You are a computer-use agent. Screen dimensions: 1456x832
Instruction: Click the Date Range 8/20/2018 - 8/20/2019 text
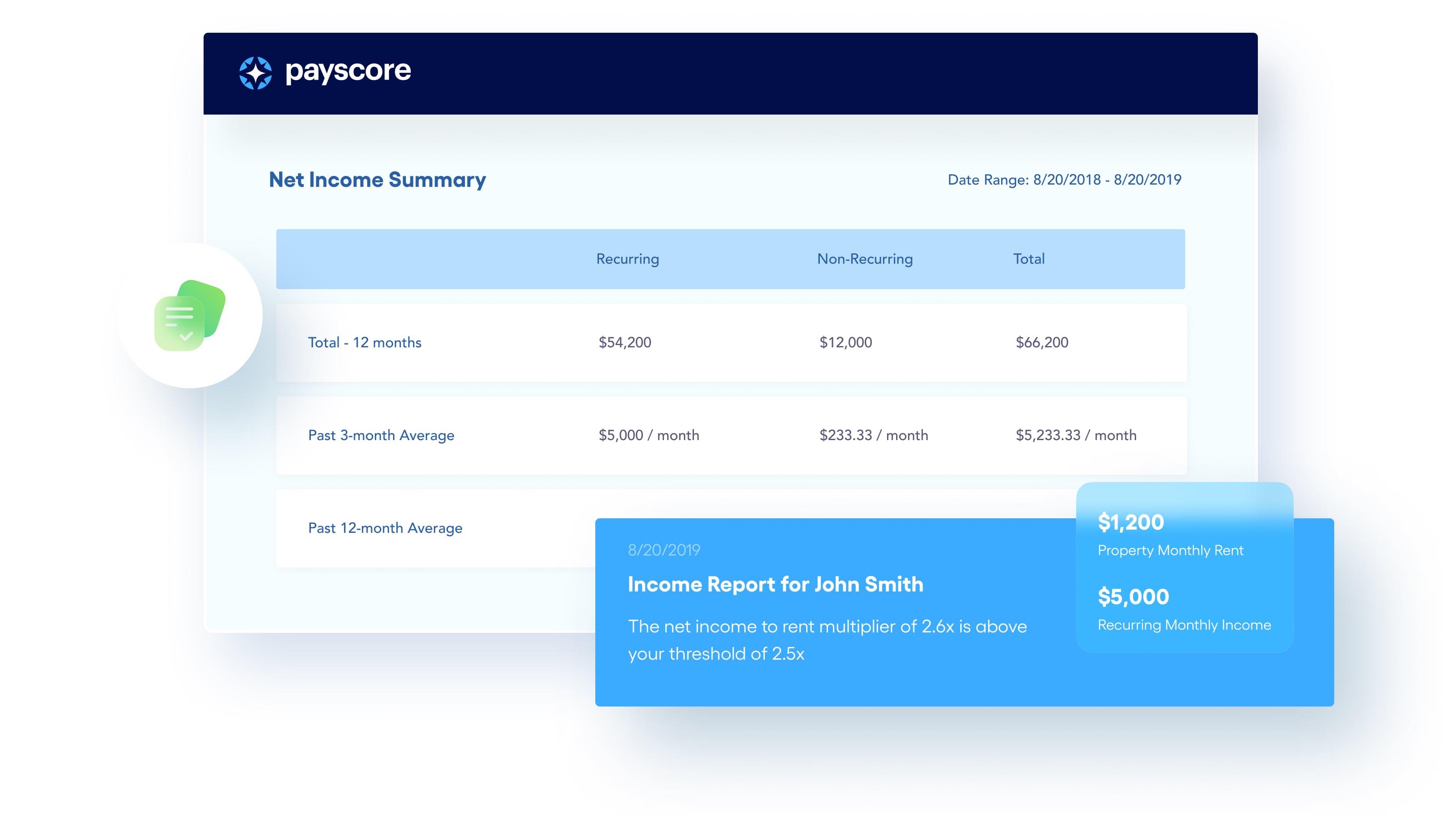pos(1064,180)
